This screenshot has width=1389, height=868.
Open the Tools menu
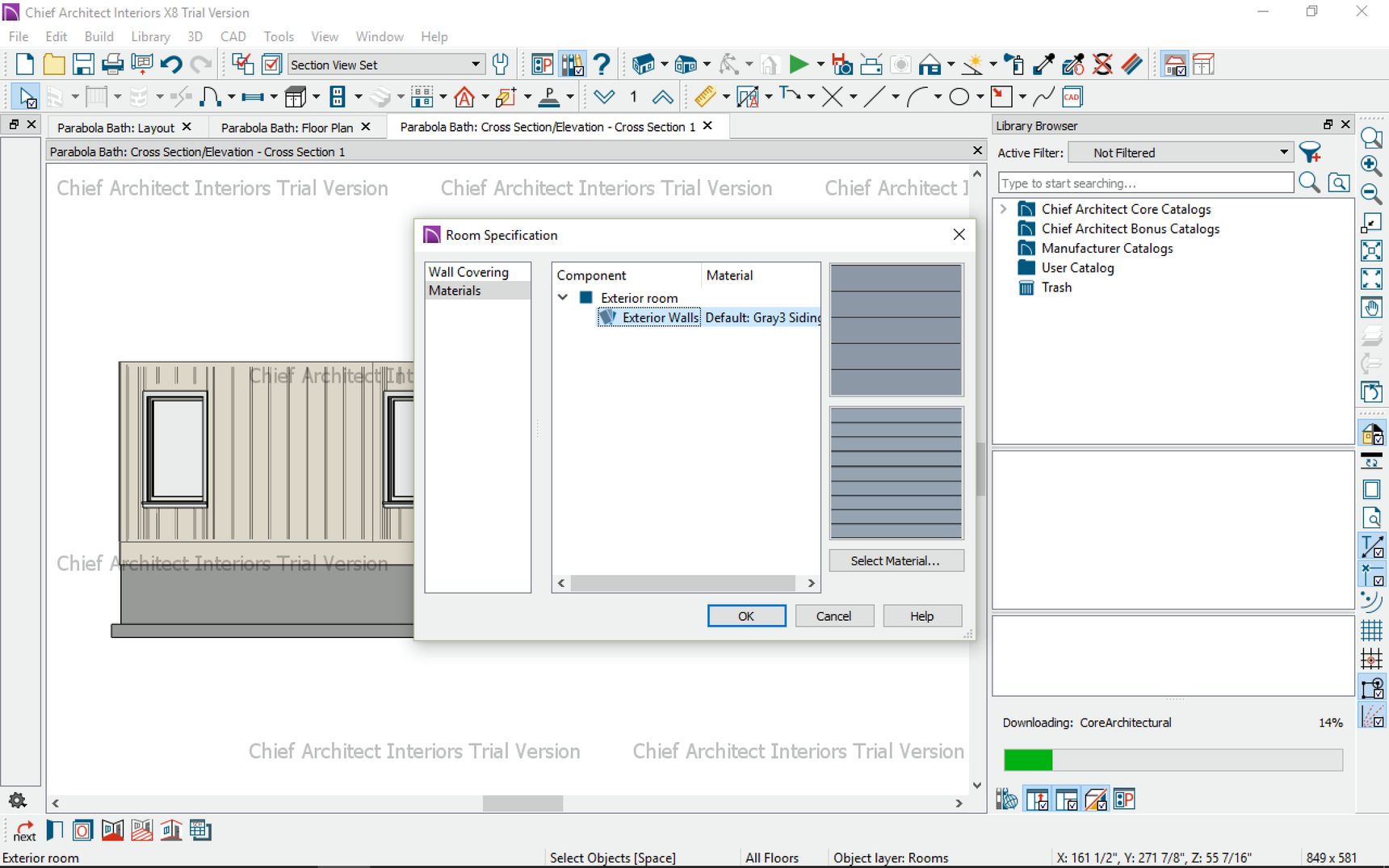click(x=279, y=36)
